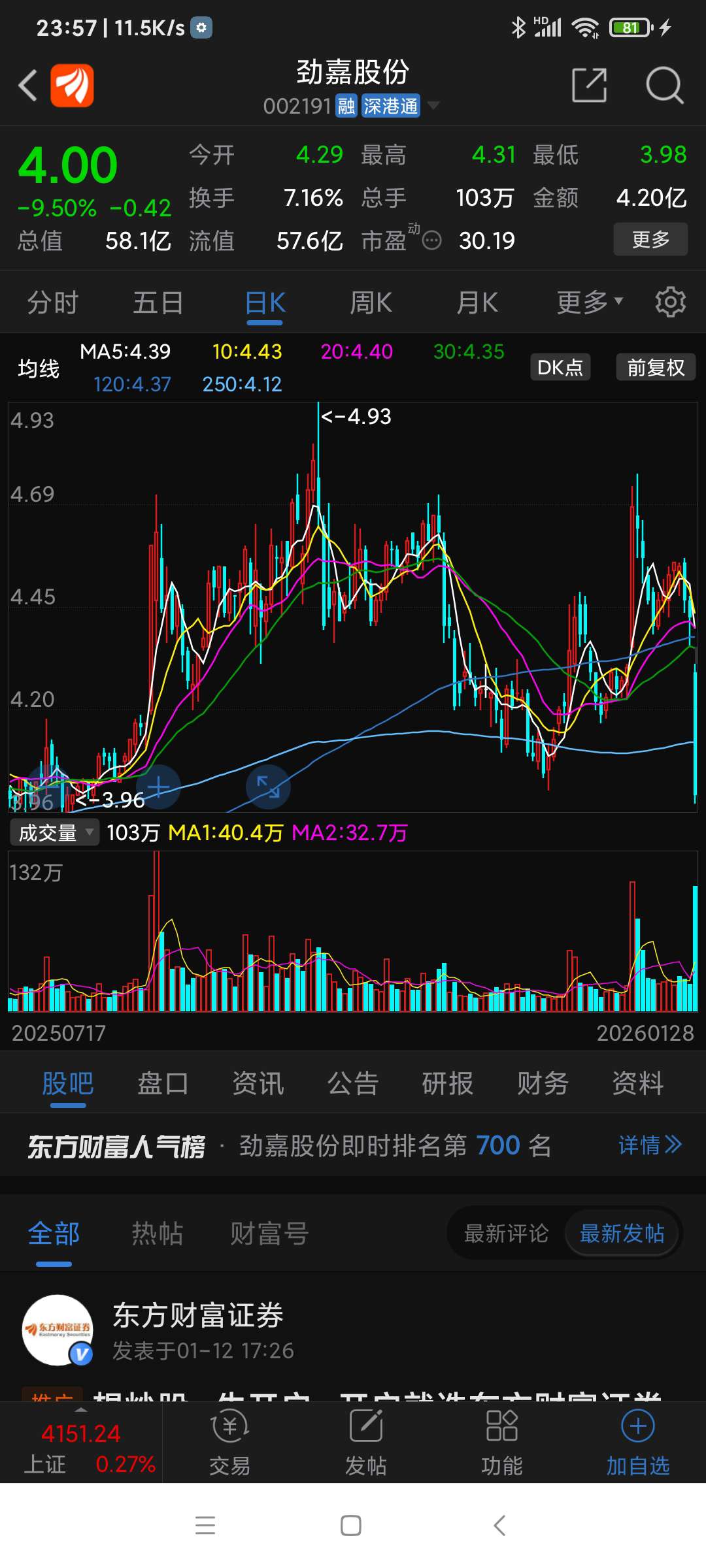The width and height of the screenshot is (706, 1568).
Task: Tap the <-4.93 high marker
Action: click(x=356, y=416)
